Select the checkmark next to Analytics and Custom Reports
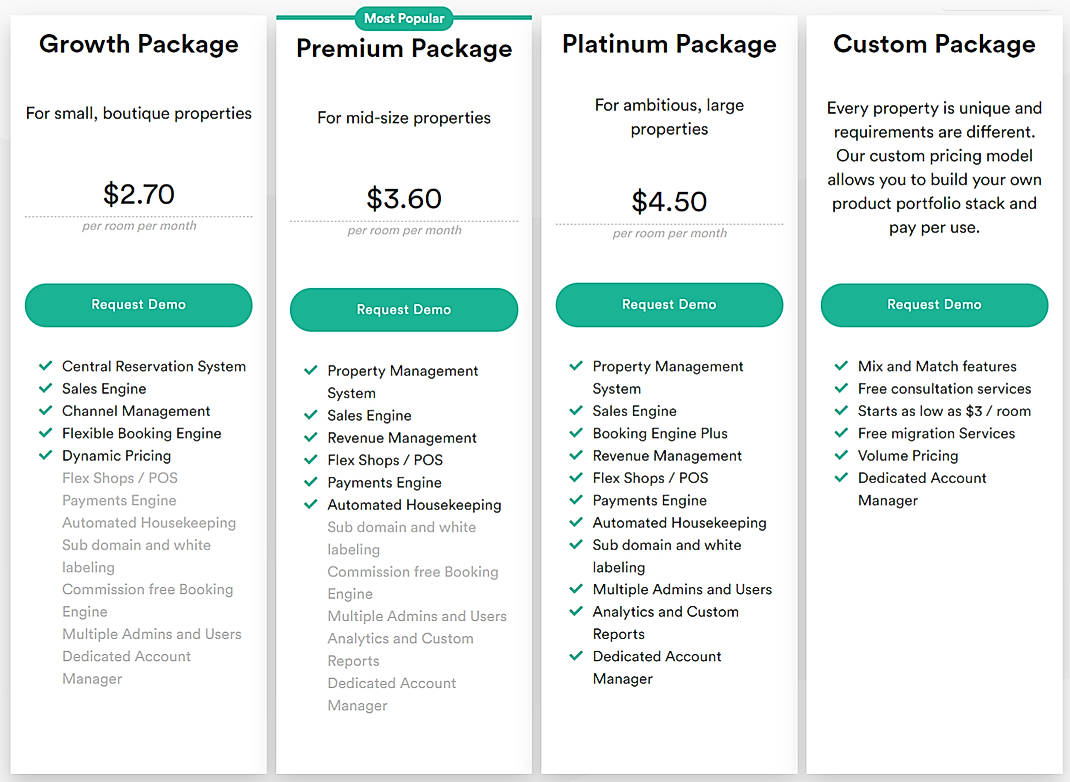This screenshot has height=782, width=1070. click(576, 612)
